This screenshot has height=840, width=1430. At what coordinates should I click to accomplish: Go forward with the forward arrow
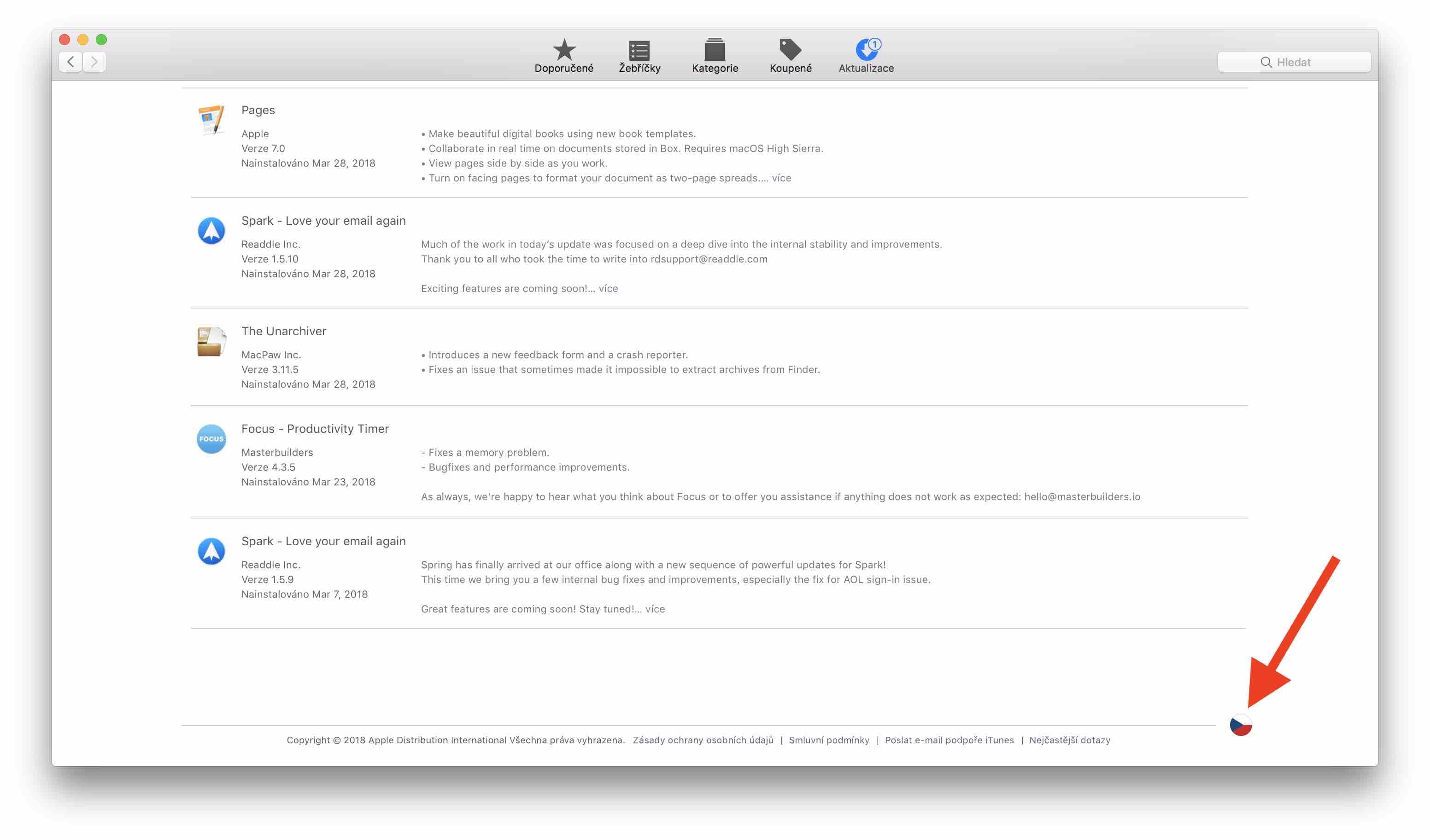[95, 61]
